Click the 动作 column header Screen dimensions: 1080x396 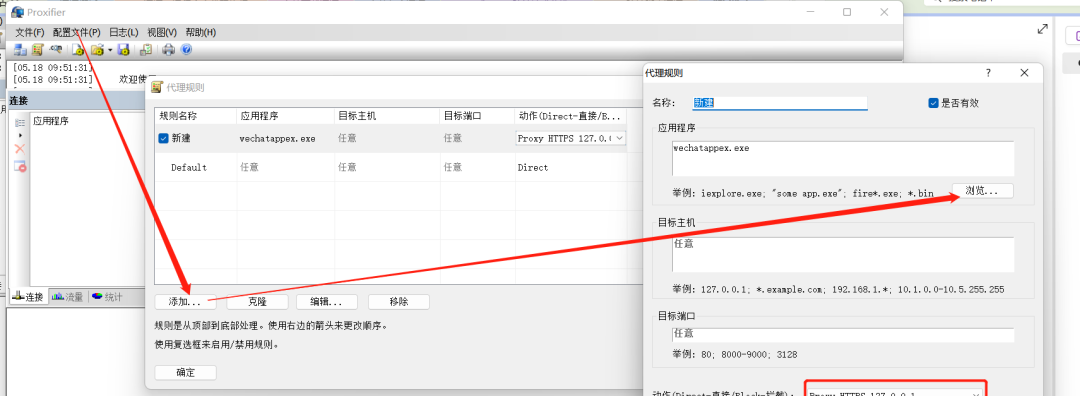coord(570,116)
